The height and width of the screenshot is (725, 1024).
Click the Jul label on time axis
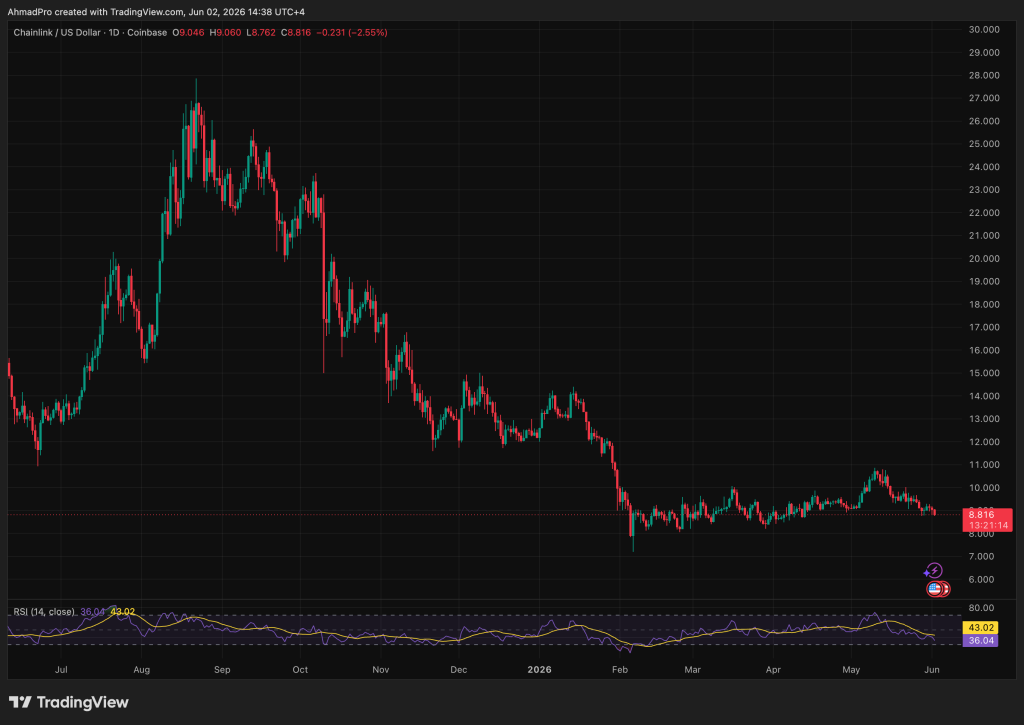coord(61,669)
